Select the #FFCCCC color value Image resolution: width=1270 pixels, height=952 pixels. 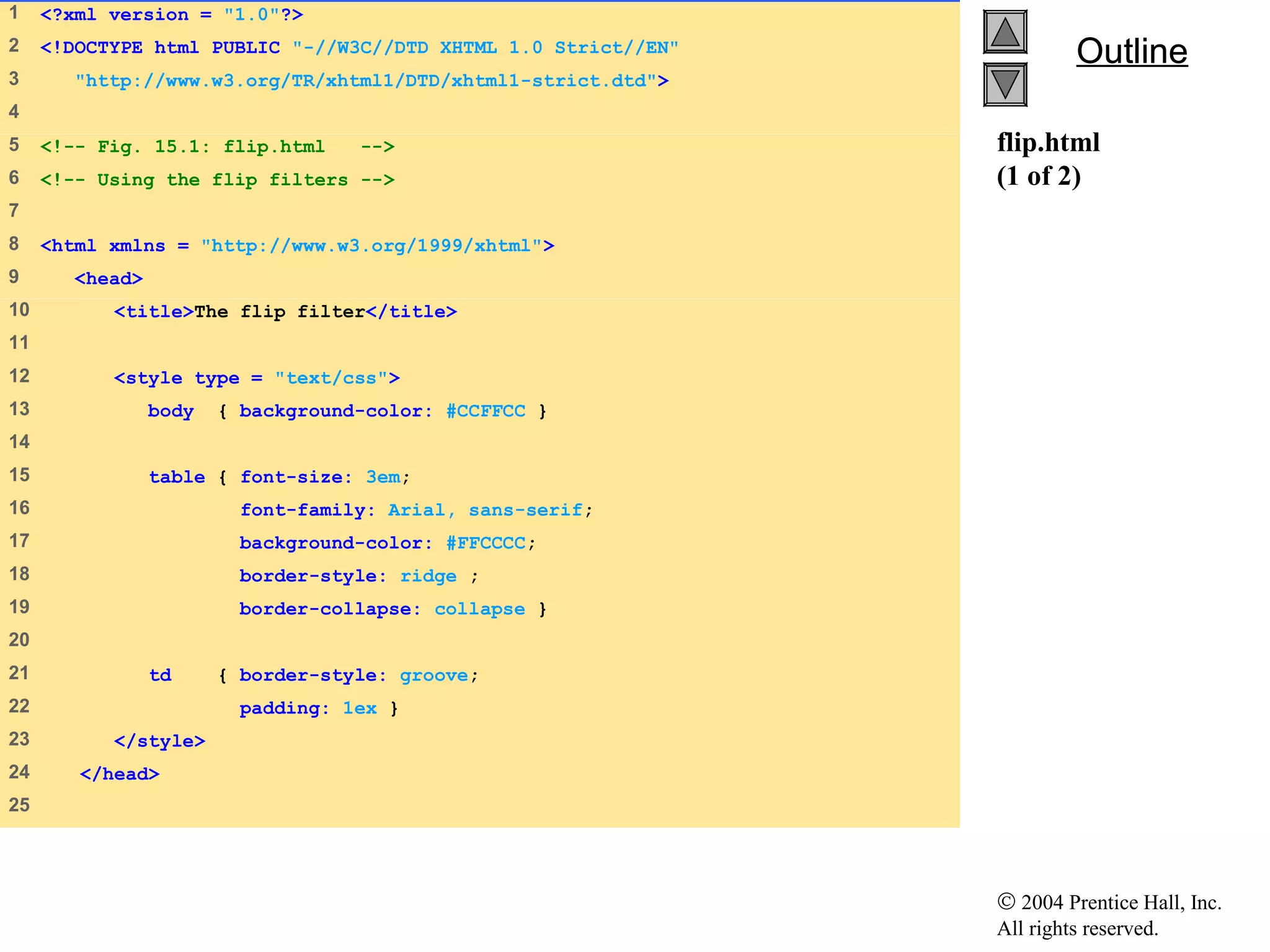[486, 544]
